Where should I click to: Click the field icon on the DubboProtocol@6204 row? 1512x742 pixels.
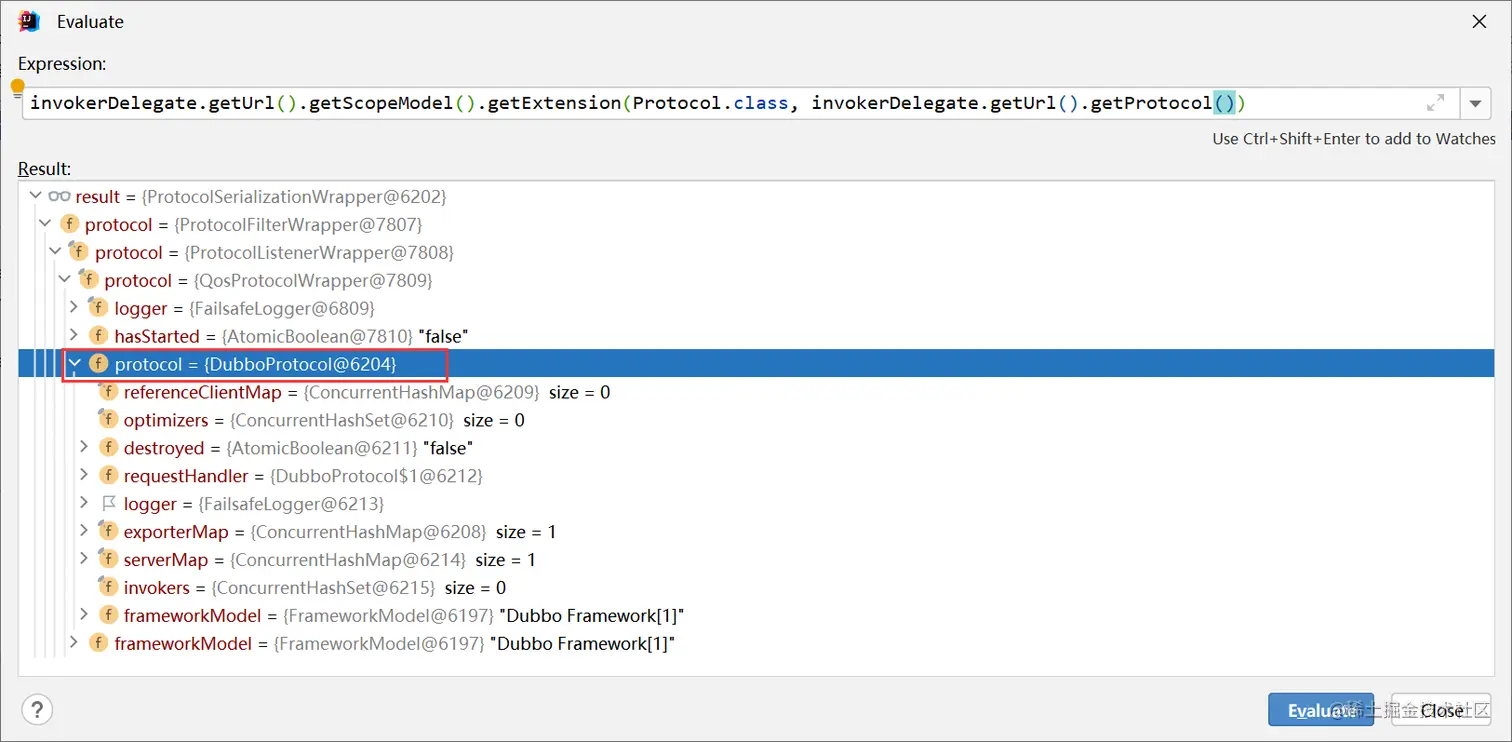[x=98, y=363]
